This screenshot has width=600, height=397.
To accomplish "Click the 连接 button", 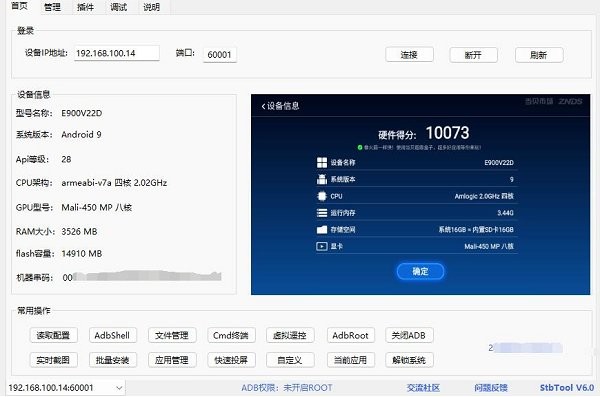I will (409, 55).
